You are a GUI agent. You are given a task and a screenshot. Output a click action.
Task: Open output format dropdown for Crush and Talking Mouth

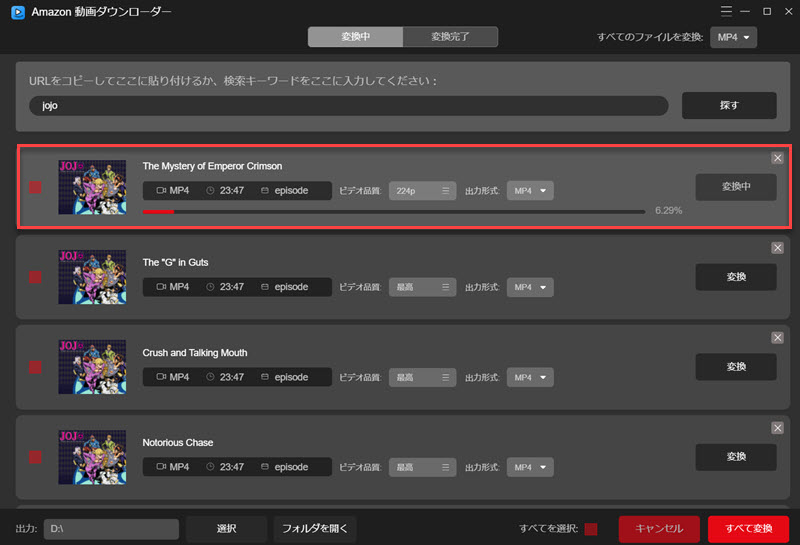[x=530, y=377]
